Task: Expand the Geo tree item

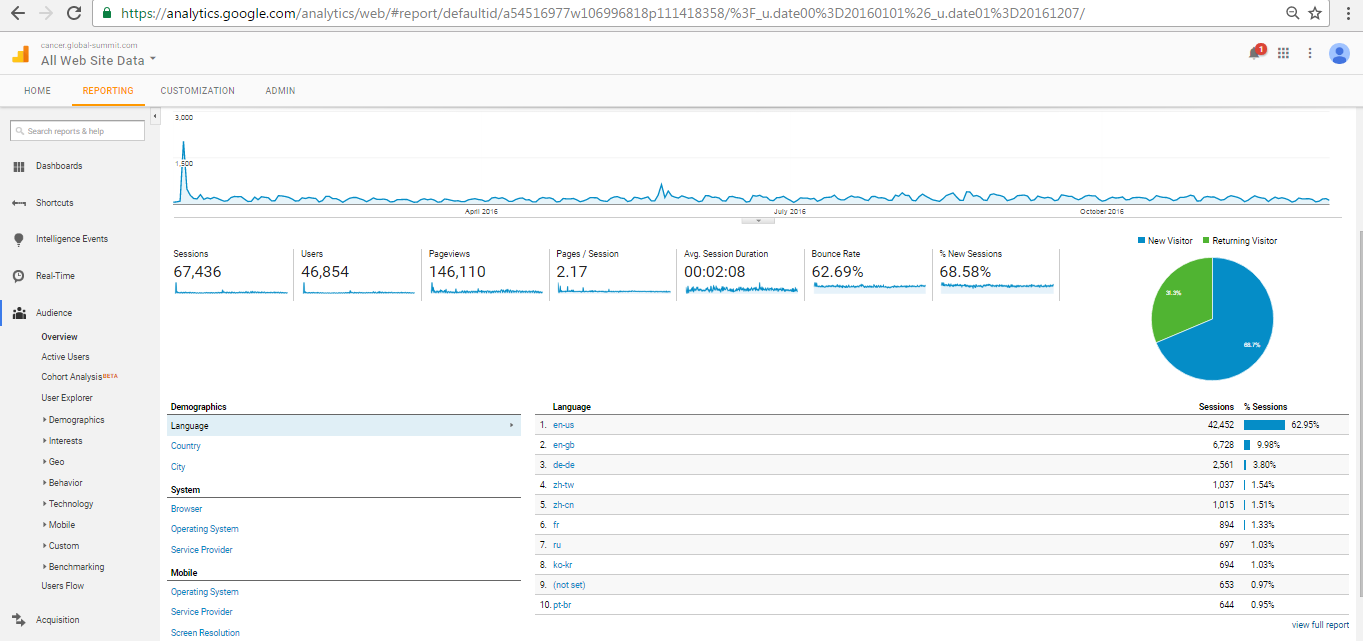Action: [44, 462]
